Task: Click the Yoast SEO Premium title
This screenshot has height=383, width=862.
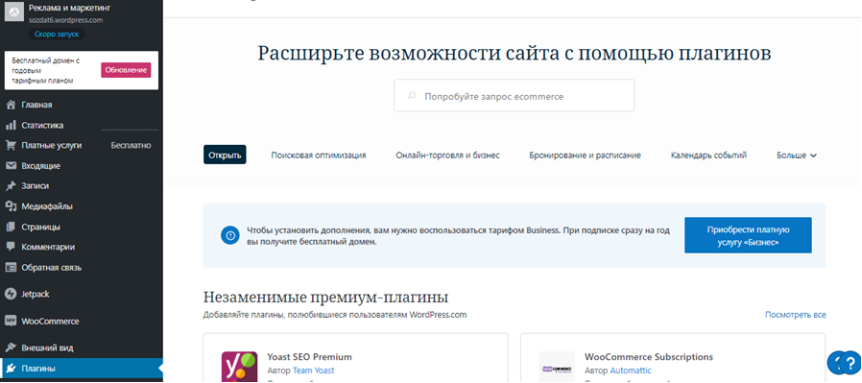Action: pyautogui.click(x=310, y=357)
